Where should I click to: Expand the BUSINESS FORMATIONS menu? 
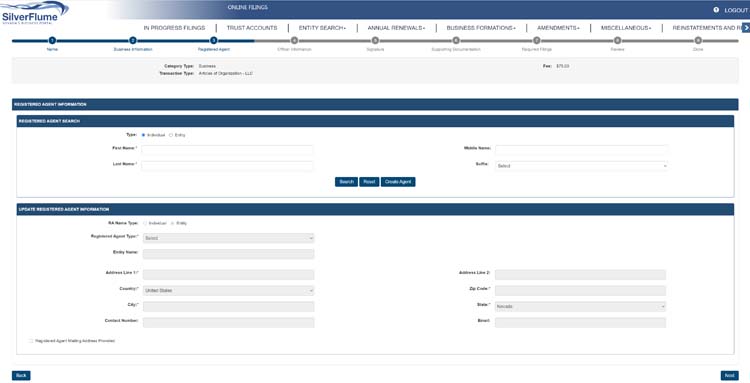point(481,28)
